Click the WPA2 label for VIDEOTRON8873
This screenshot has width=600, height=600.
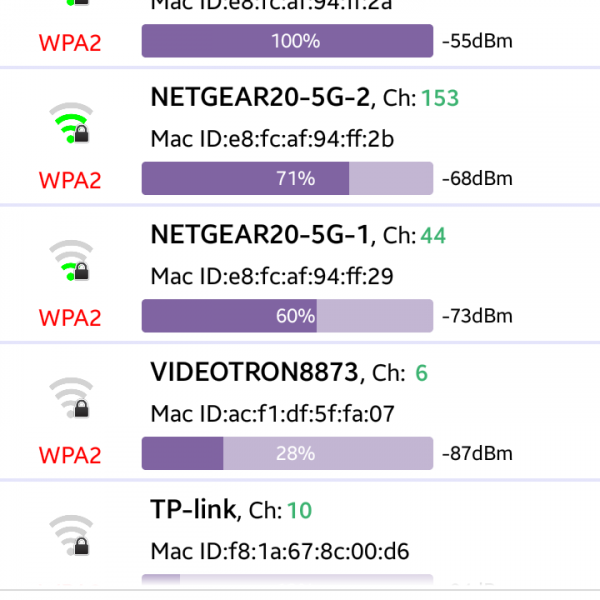coord(70,455)
